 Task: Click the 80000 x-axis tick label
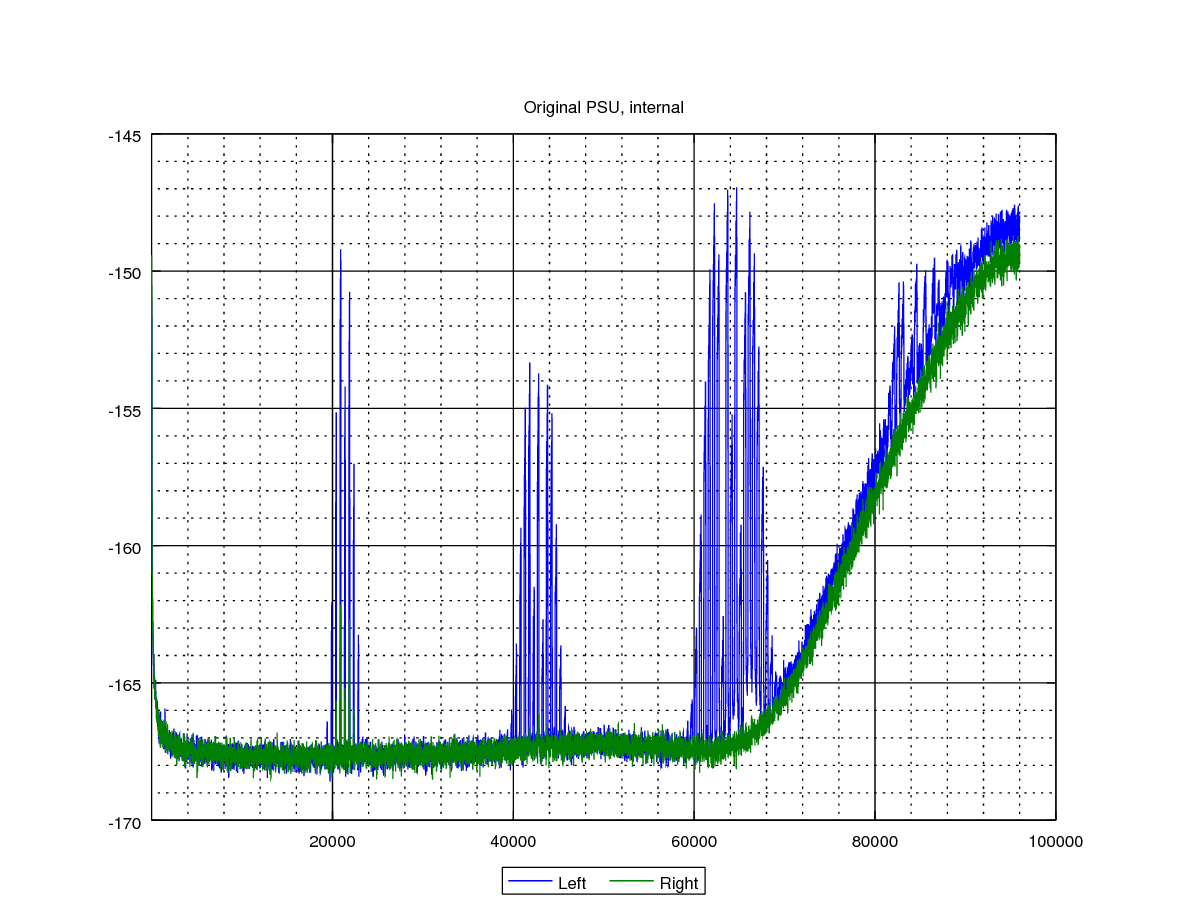[x=875, y=843]
